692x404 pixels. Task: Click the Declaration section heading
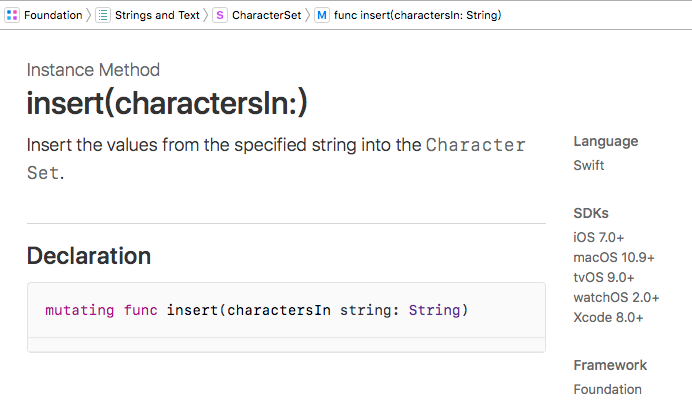pyautogui.click(x=89, y=256)
